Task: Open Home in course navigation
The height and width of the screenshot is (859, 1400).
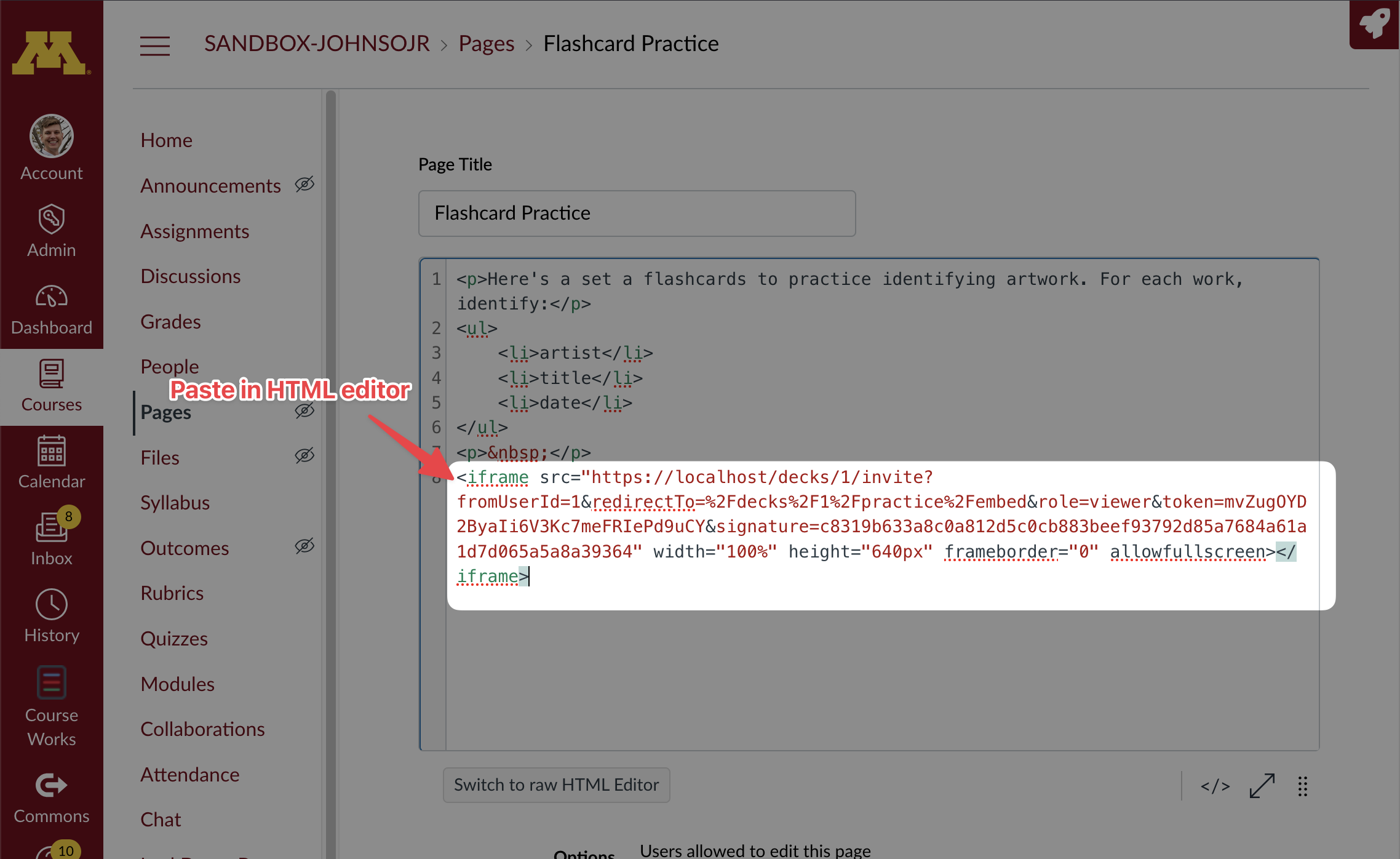Action: point(166,140)
